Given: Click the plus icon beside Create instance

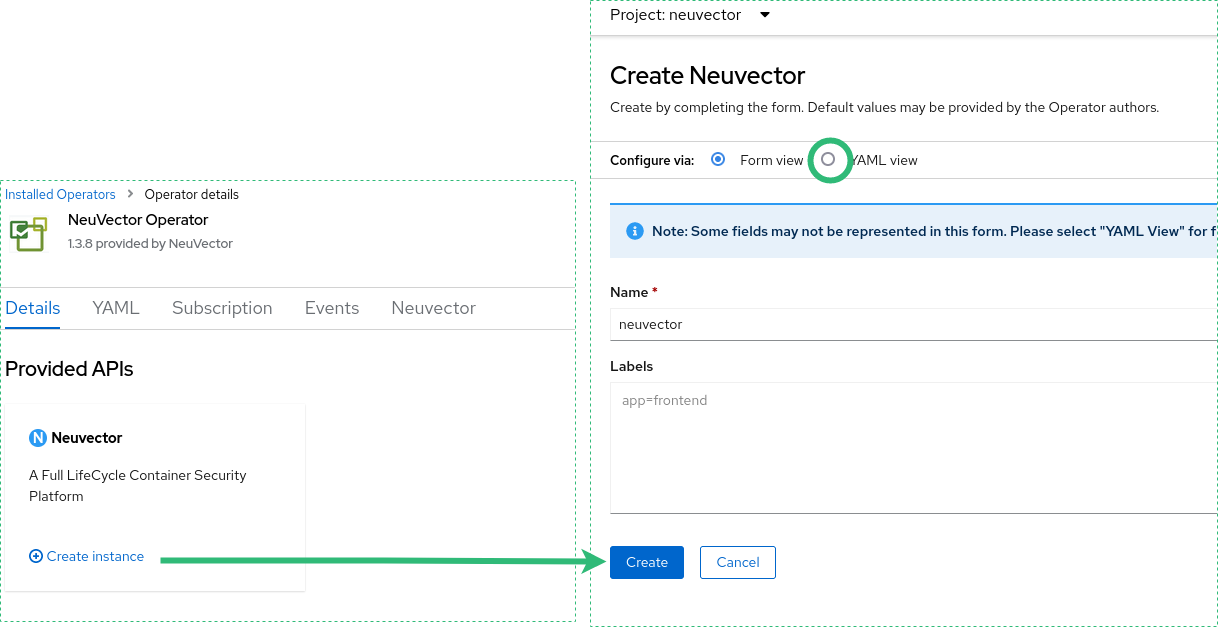Looking at the screenshot, I should click(36, 556).
